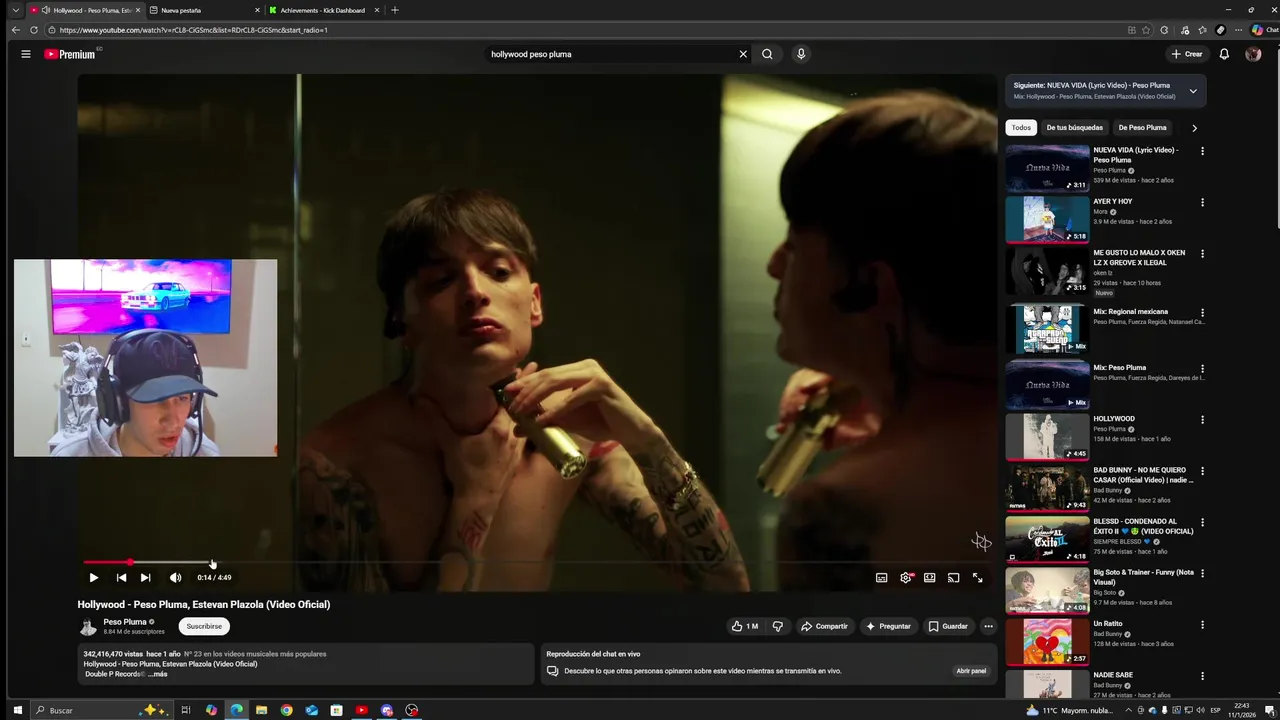The width and height of the screenshot is (1280, 720).
Task: Select the De tus búsquedas chip
Action: point(1074,128)
